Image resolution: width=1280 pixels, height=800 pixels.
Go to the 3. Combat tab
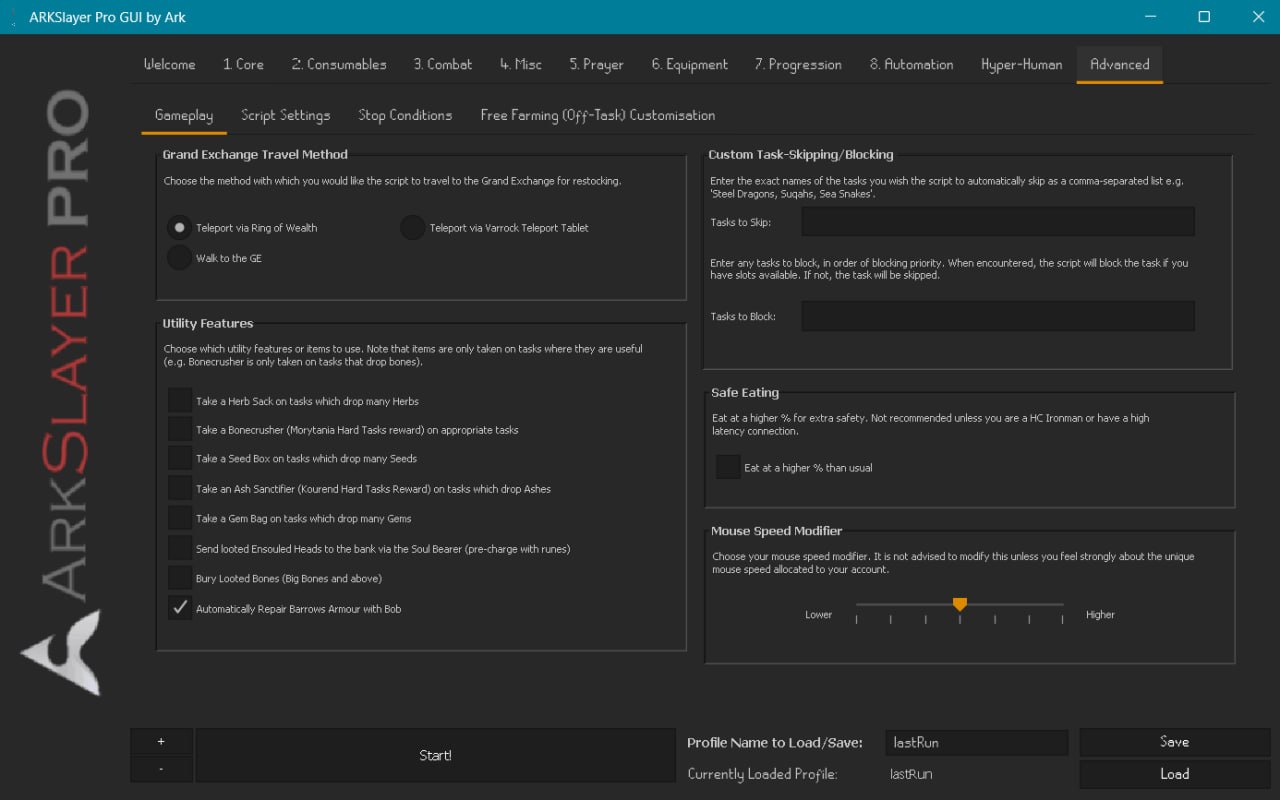click(x=443, y=64)
